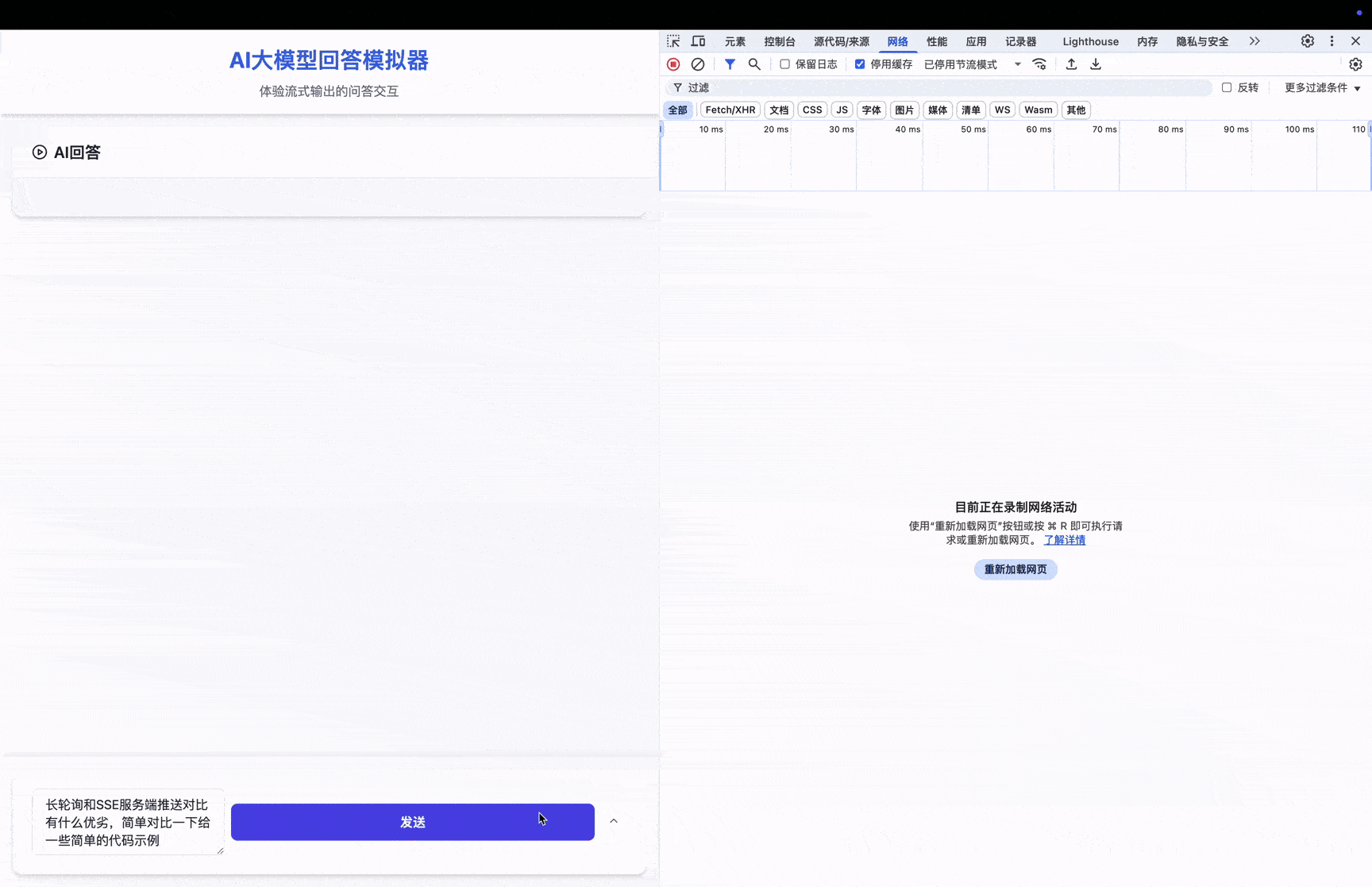
Task: Open the 应用 tab
Action: (x=977, y=41)
